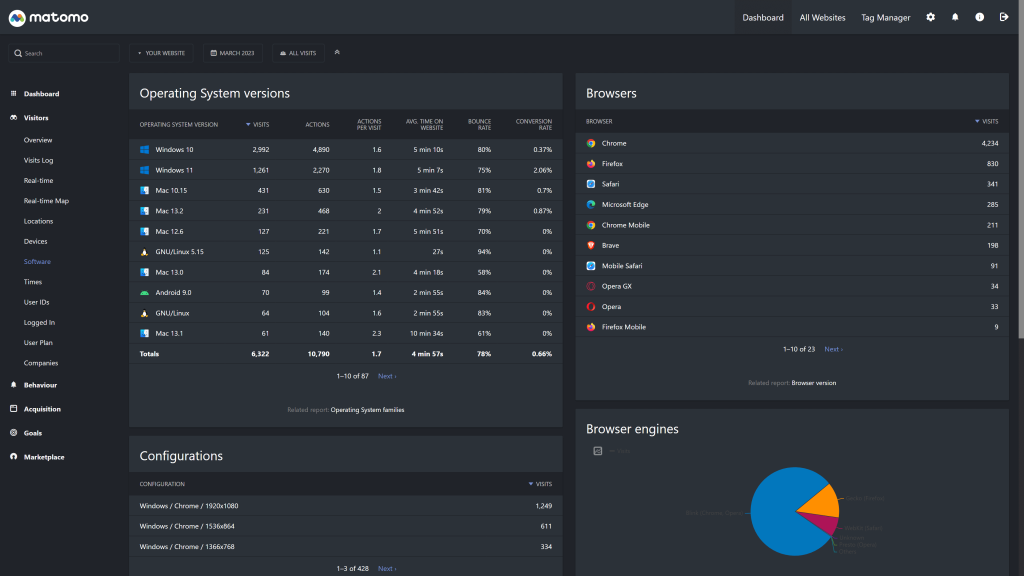1024x576 pixels.
Task: Click the GNU/Linux 5.15 penguin icon
Action: (x=144, y=252)
